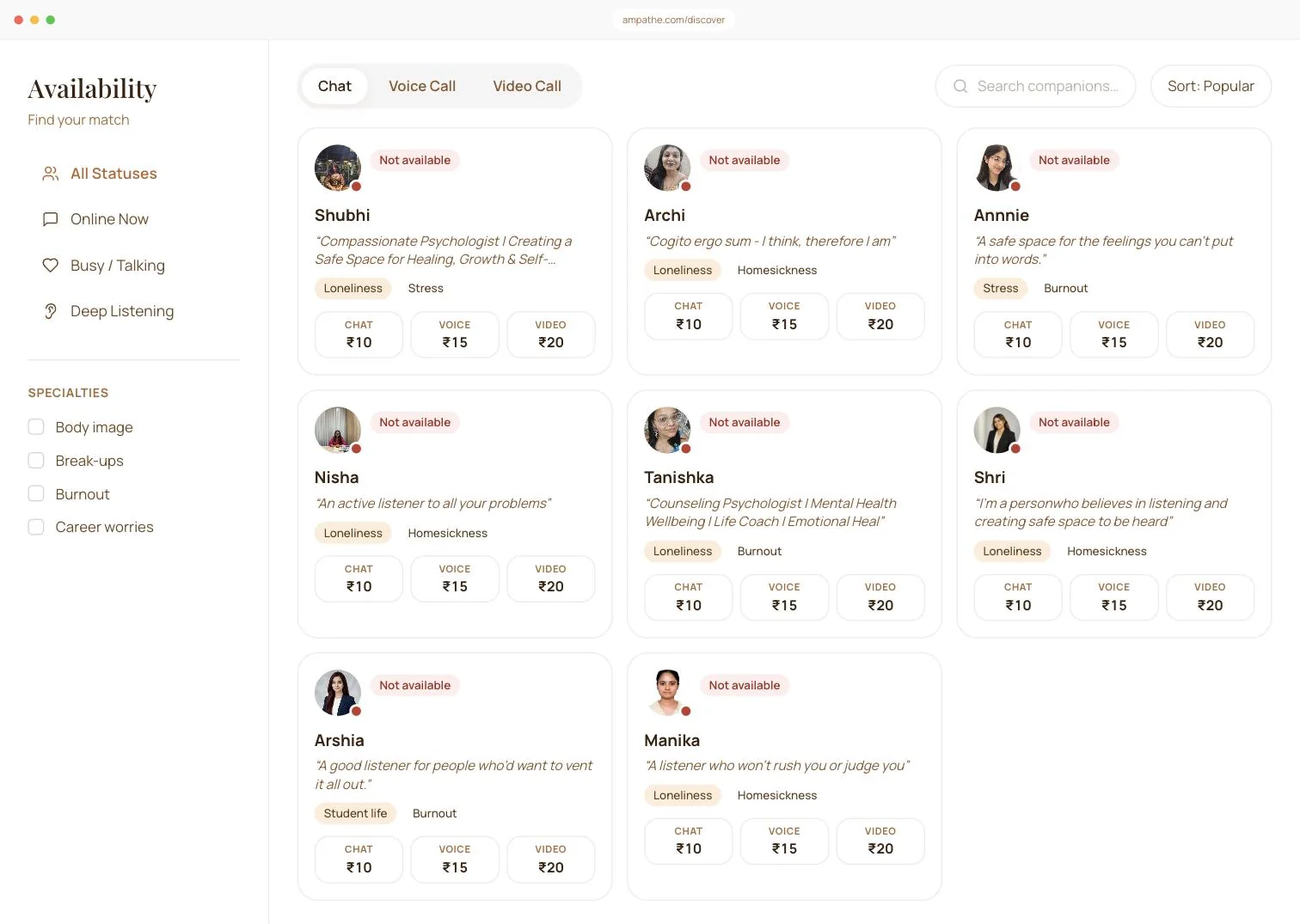
Task: Open the Sort: Popular dropdown
Action: coord(1211,86)
